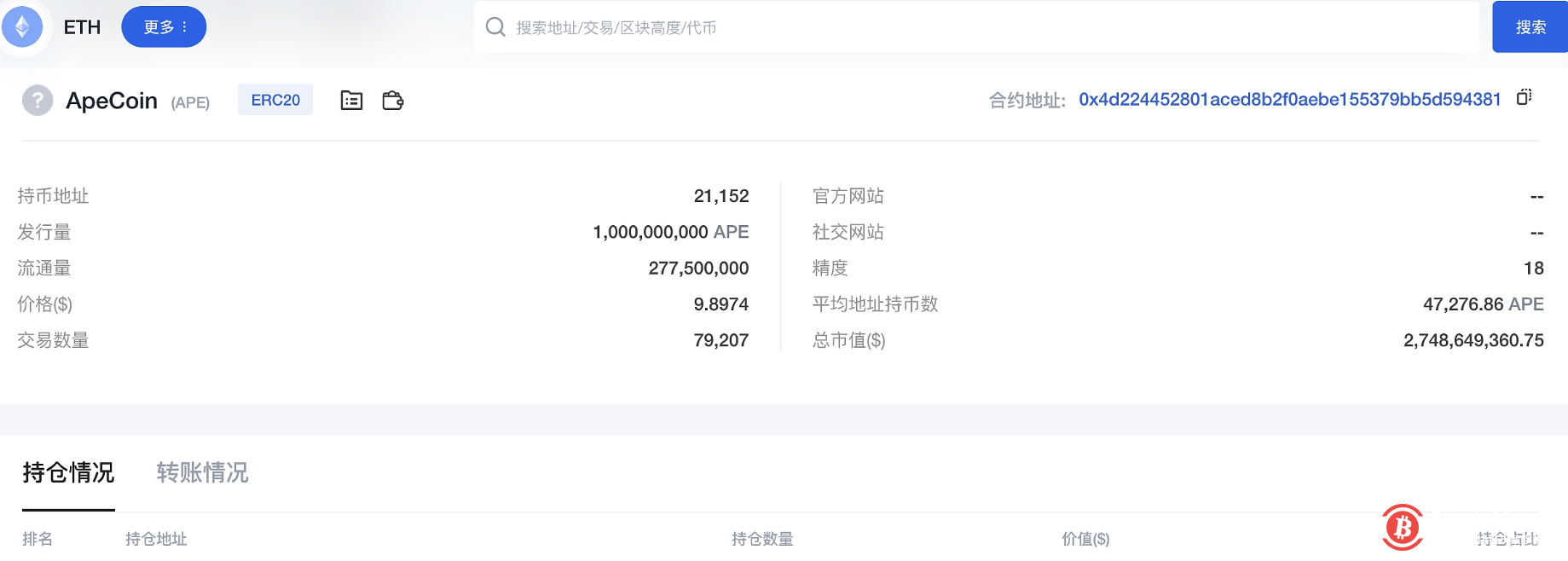Click the ApeCoin question-mark token icon
Viewport: 1568px width, 561px height.
38,101
